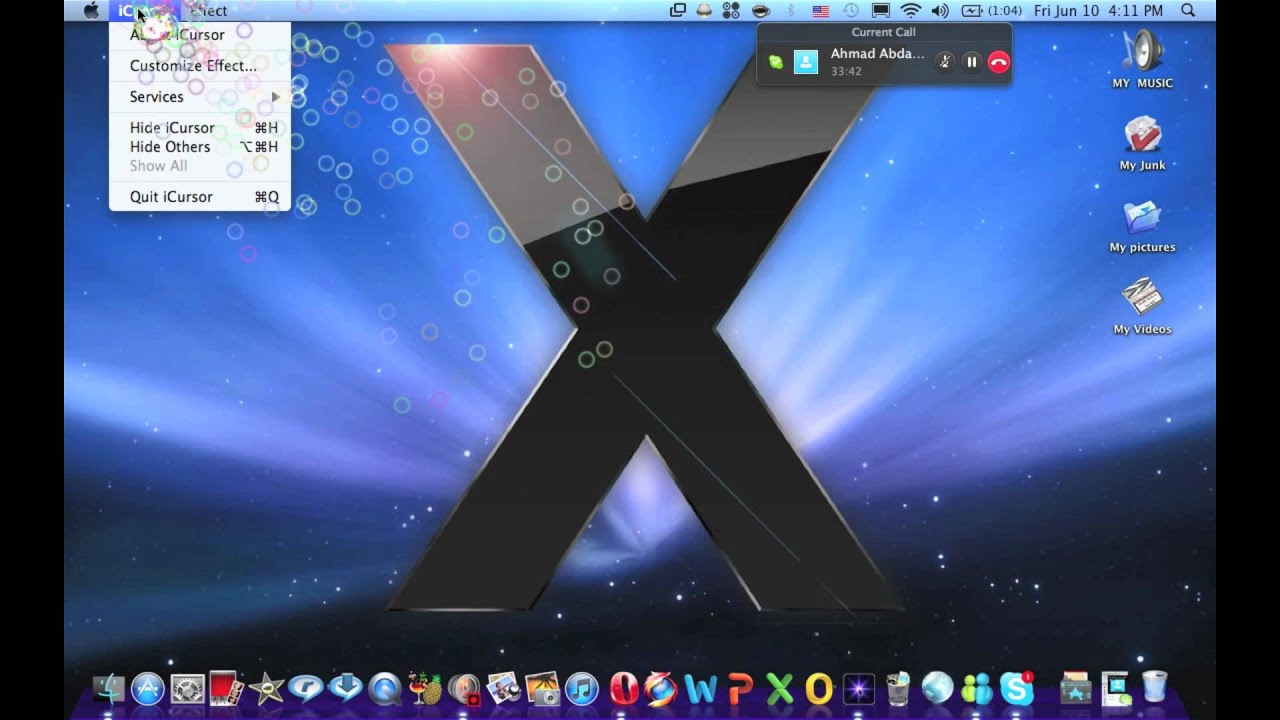Open MSN Messenger buddies icon in Dock
1280x720 pixels.
[977, 688]
